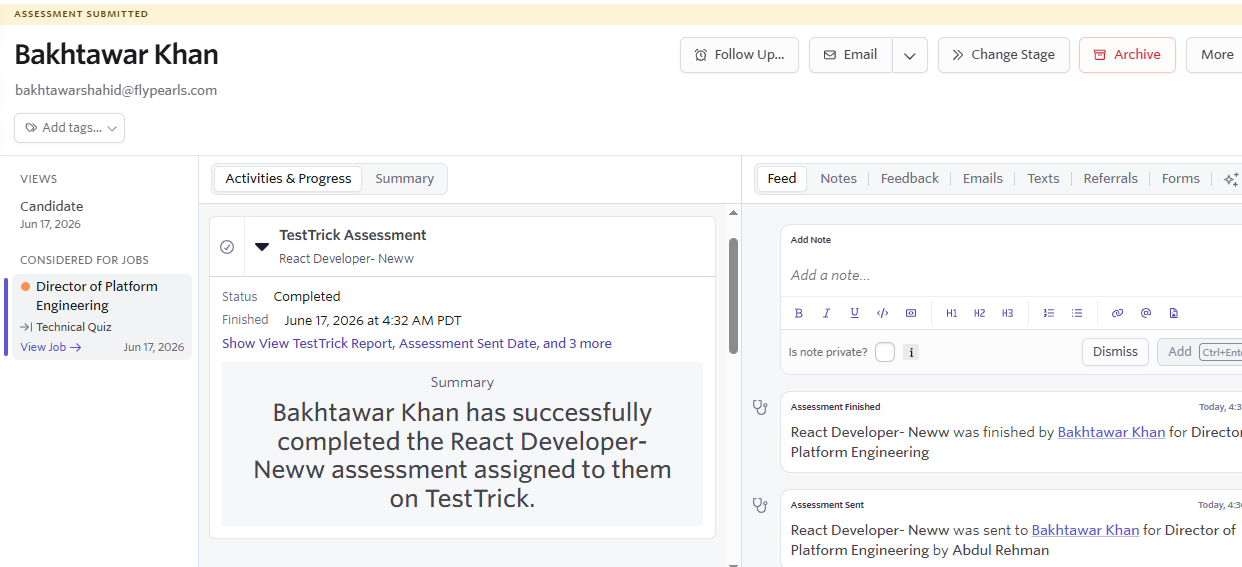Insert numbered list in note
This screenshot has width=1242, height=567.
pyautogui.click(x=1049, y=313)
